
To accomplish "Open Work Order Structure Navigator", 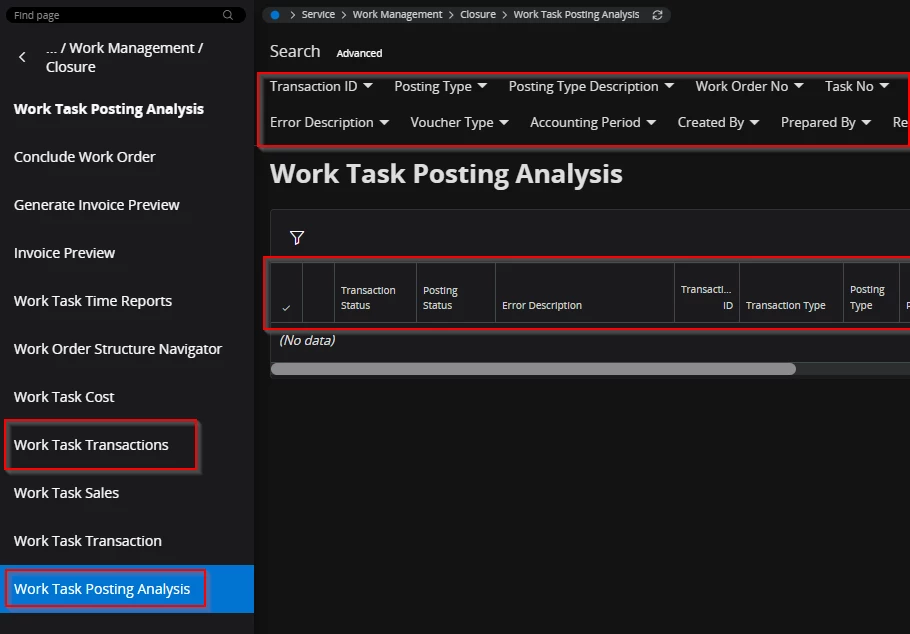I will pyautogui.click(x=118, y=349).
